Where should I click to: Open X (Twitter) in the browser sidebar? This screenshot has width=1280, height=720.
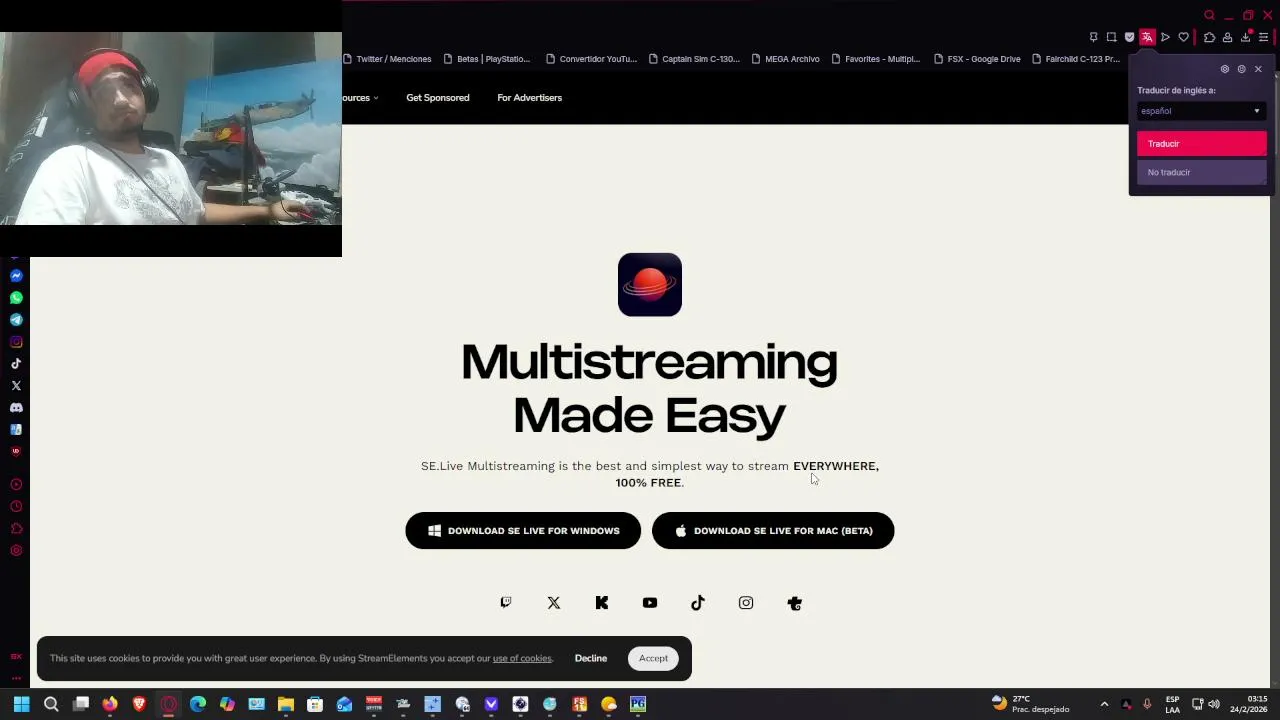pyautogui.click(x=16, y=386)
